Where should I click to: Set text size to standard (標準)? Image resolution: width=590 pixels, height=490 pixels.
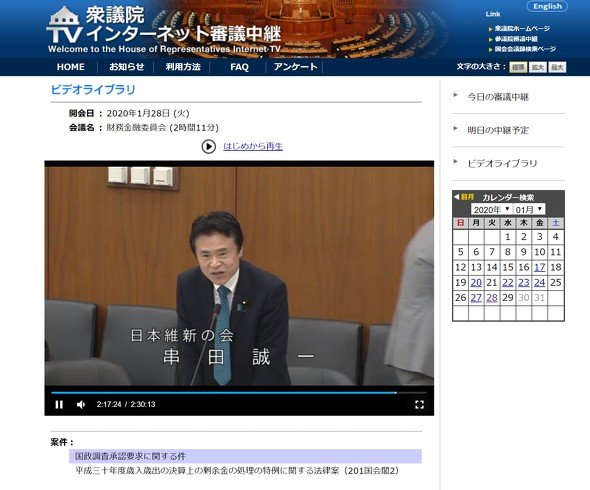[x=518, y=67]
